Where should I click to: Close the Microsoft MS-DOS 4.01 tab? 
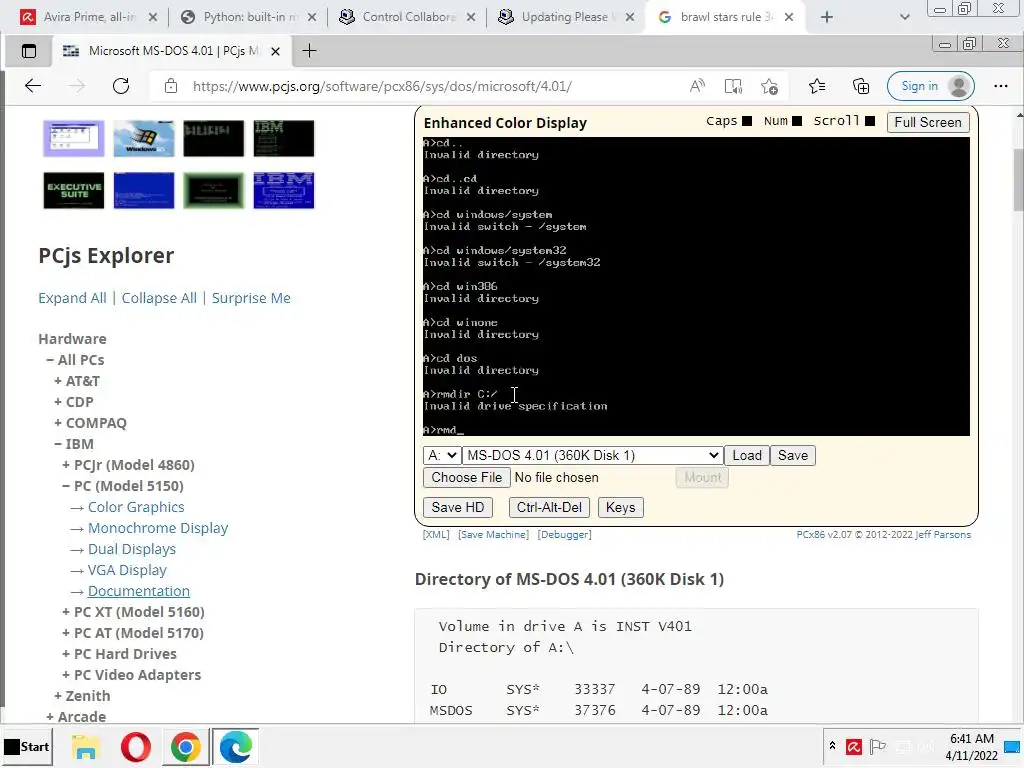(276, 51)
